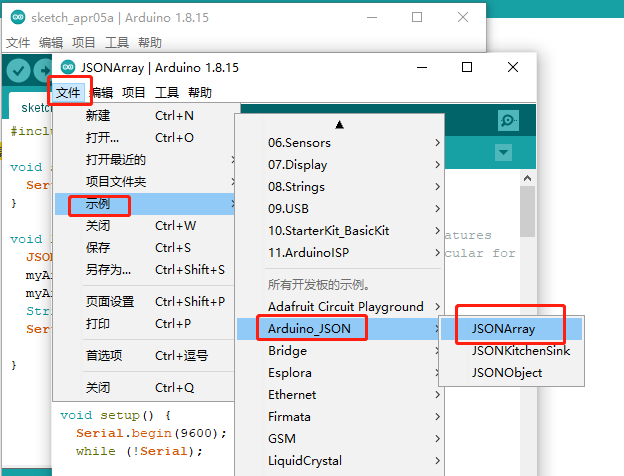This screenshot has height=476, width=624.
Task: Open 编辑 menu in sketch_apr05a window
Action: pyautogui.click(x=51, y=42)
